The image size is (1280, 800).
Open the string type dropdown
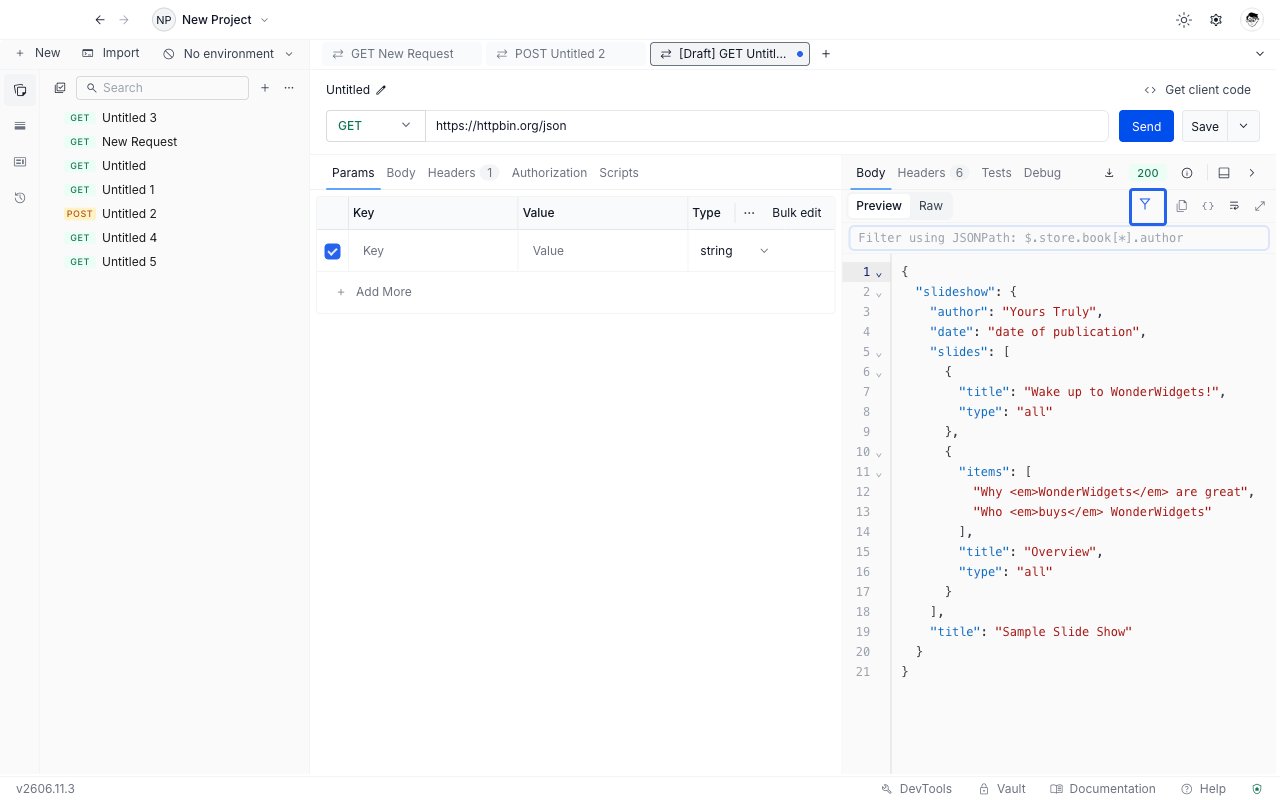(x=735, y=251)
